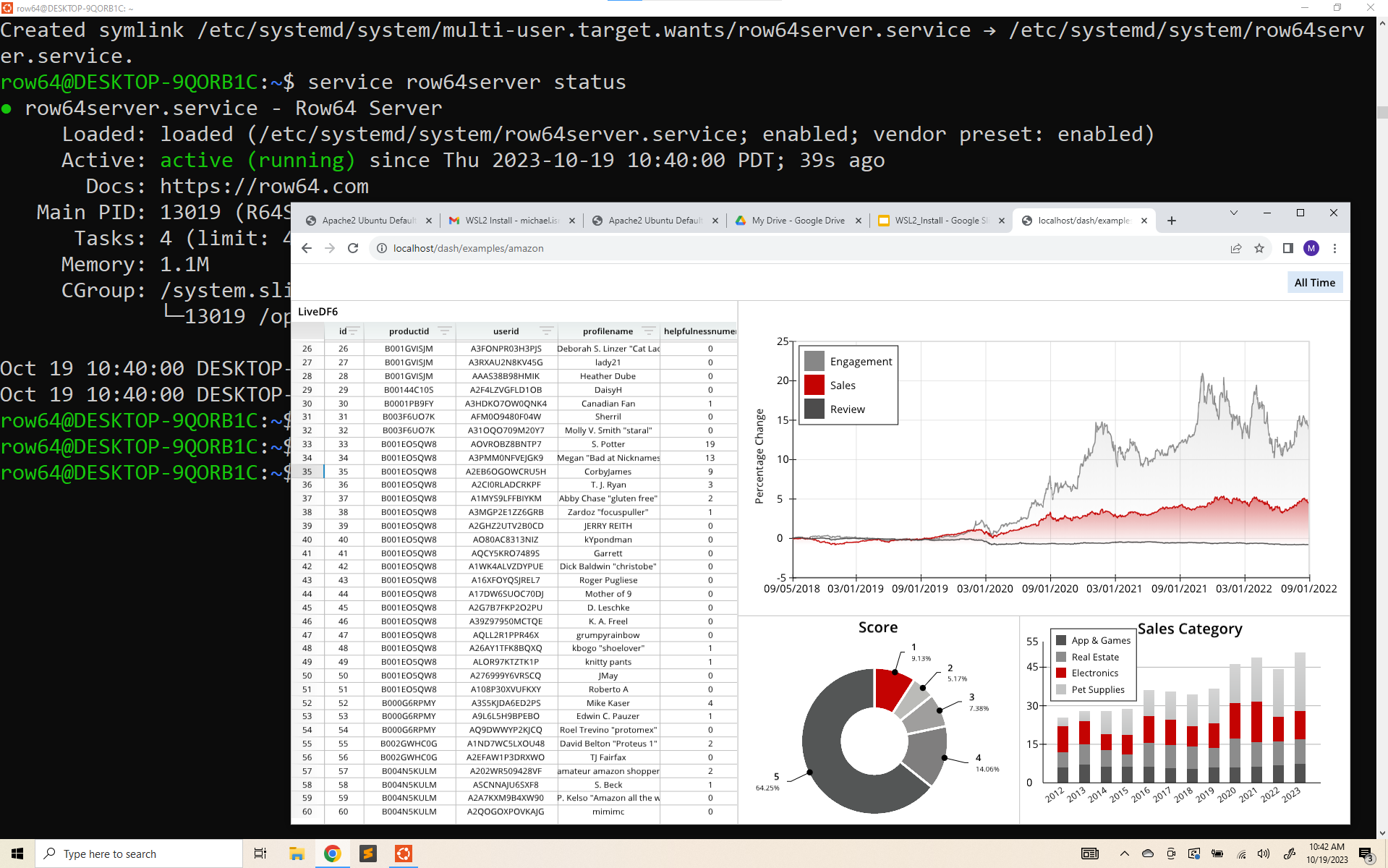Open Task View on the taskbar
This screenshot has width=1388, height=868.
pyautogui.click(x=260, y=854)
